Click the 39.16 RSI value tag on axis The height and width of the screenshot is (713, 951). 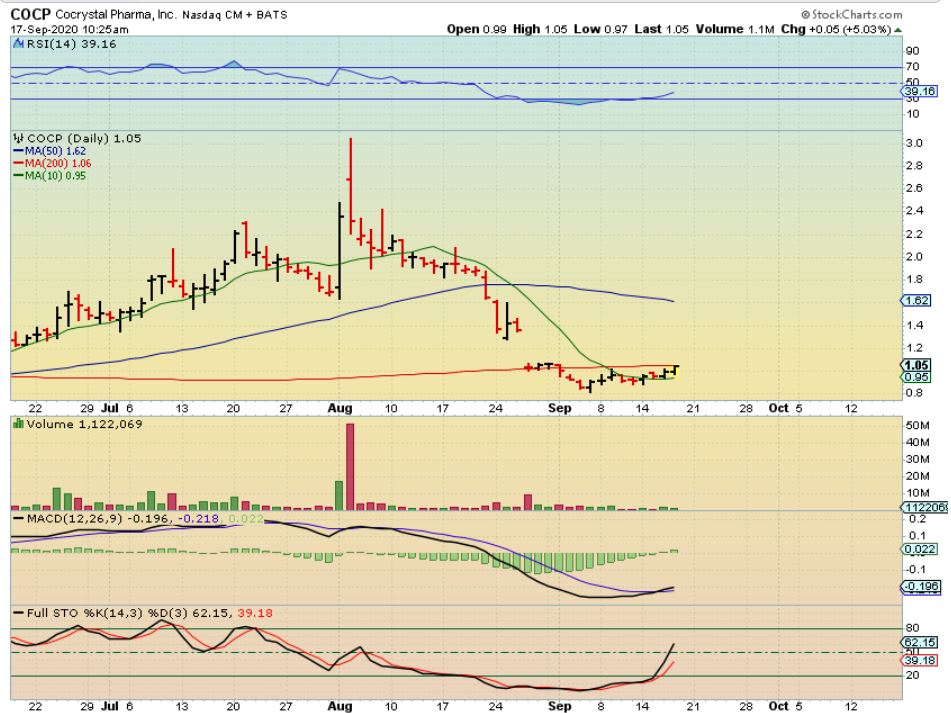[920, 92]
